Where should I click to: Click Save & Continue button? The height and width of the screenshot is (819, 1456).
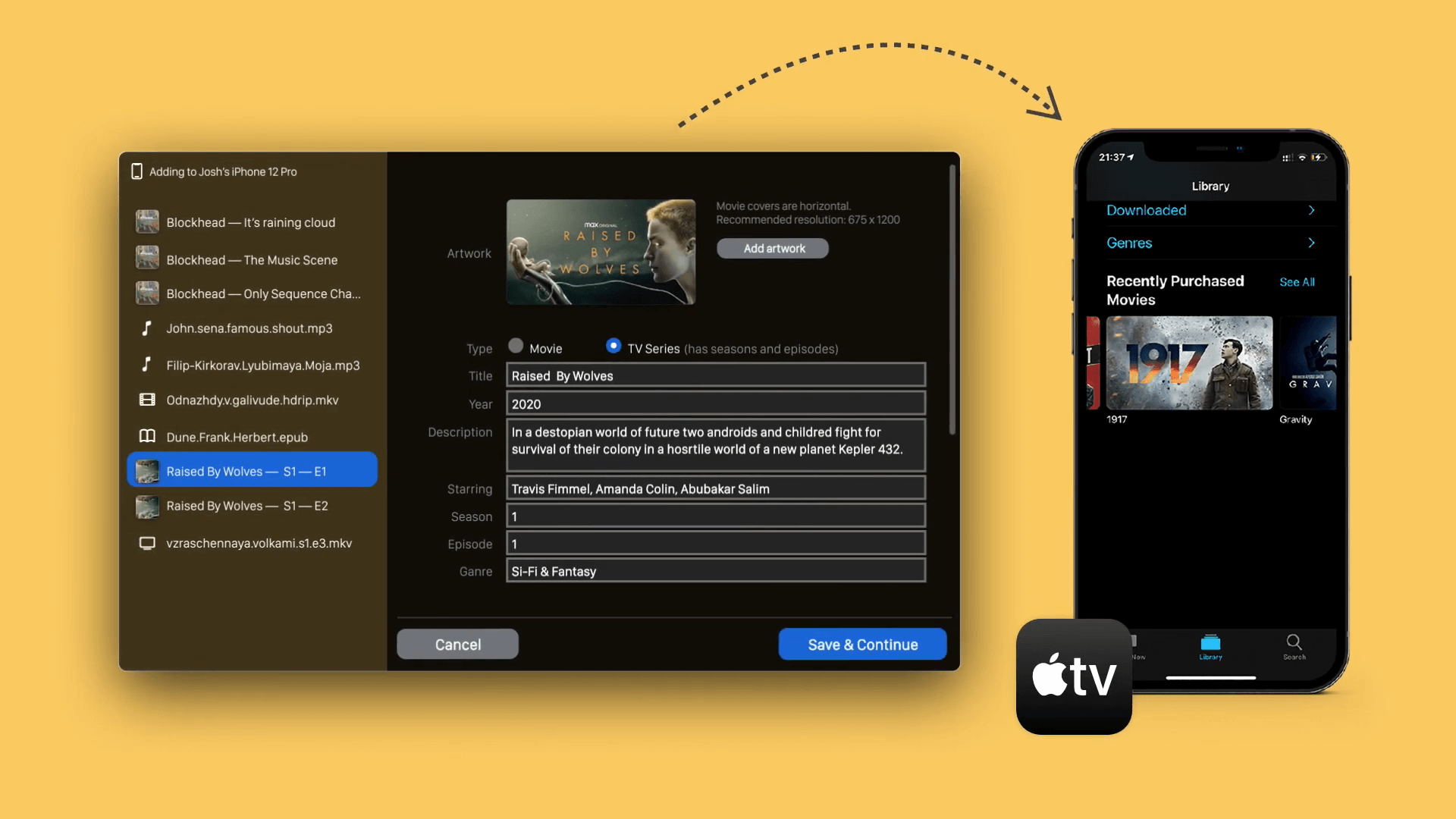[862, 644]
